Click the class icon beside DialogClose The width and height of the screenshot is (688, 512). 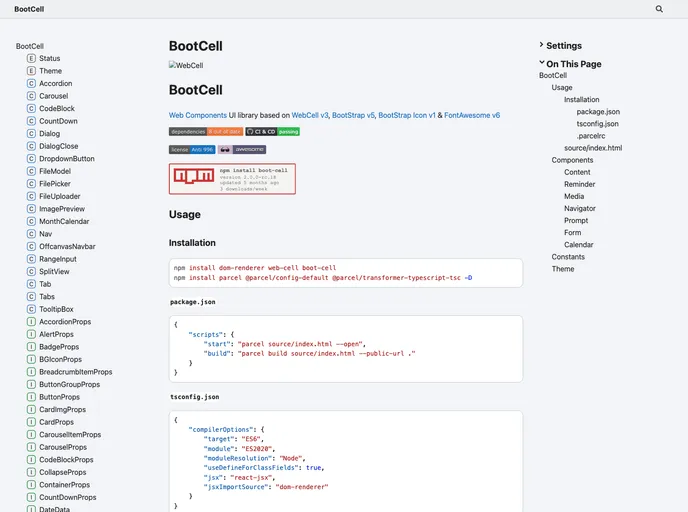(x=31, y=146)
